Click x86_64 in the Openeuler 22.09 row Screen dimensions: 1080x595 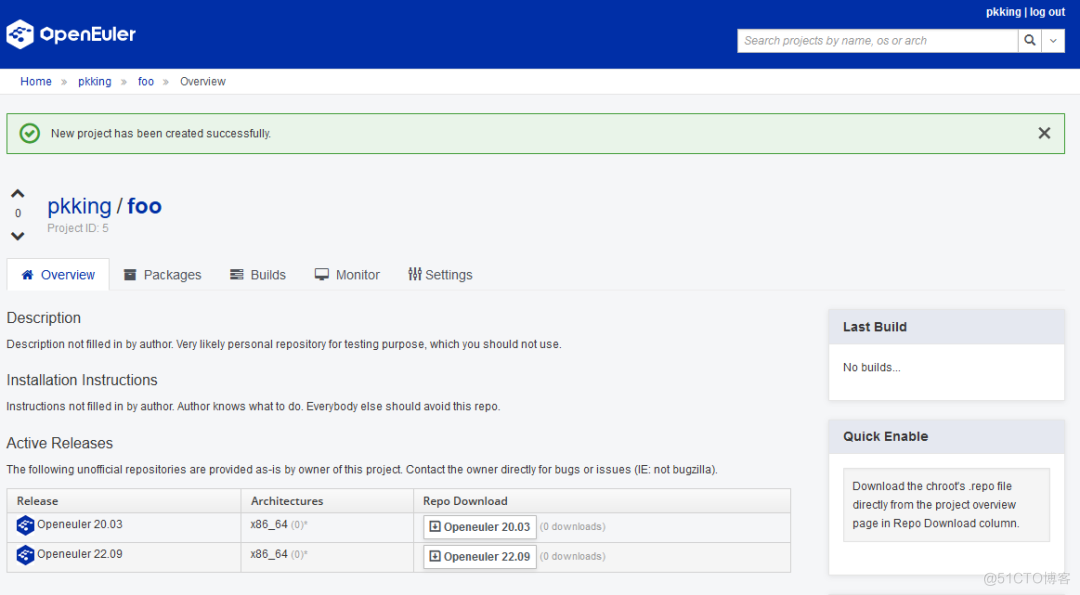coord(269,554)
